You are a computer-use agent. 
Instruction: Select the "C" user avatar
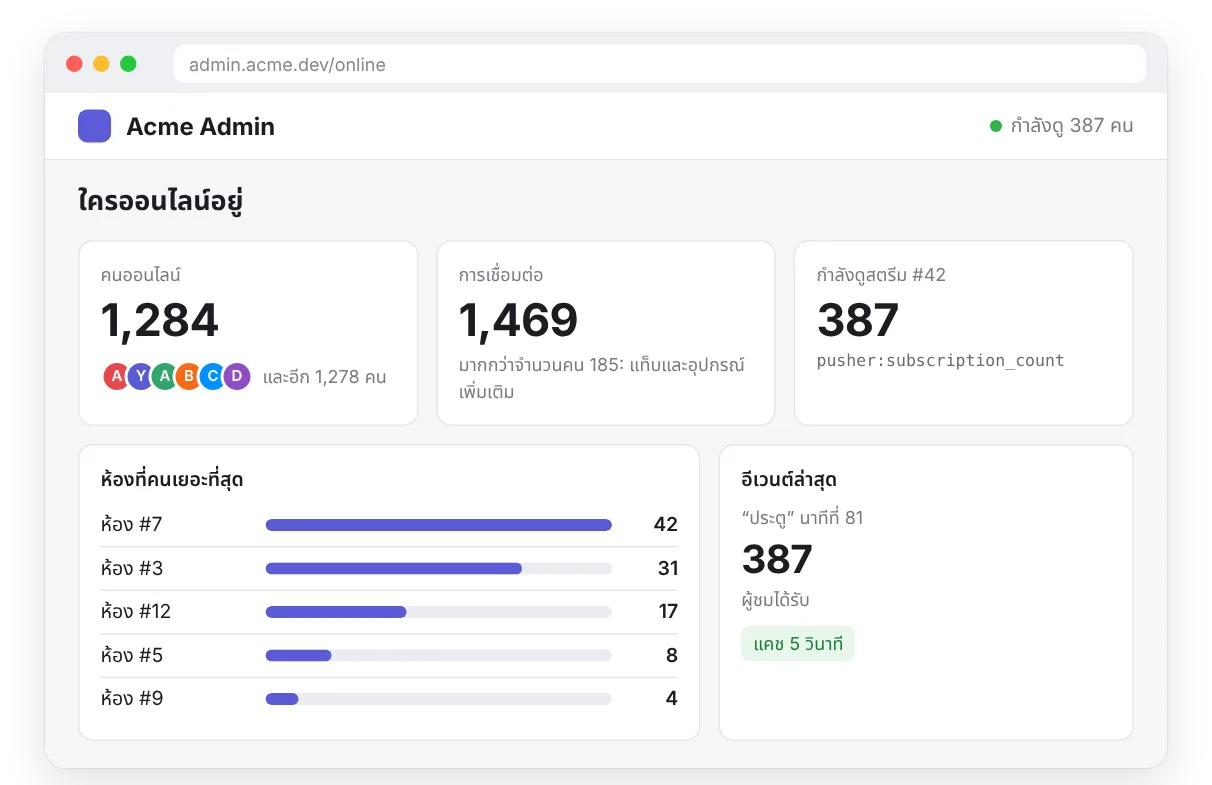(212, 376)
